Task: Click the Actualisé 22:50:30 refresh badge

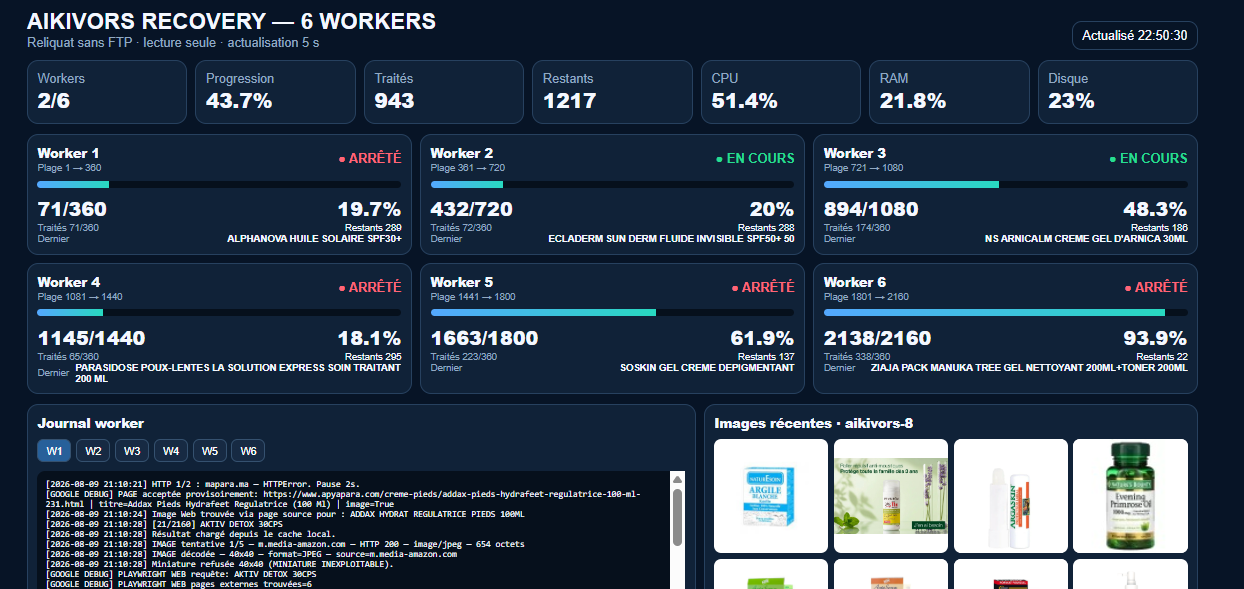Action: 1134,35
